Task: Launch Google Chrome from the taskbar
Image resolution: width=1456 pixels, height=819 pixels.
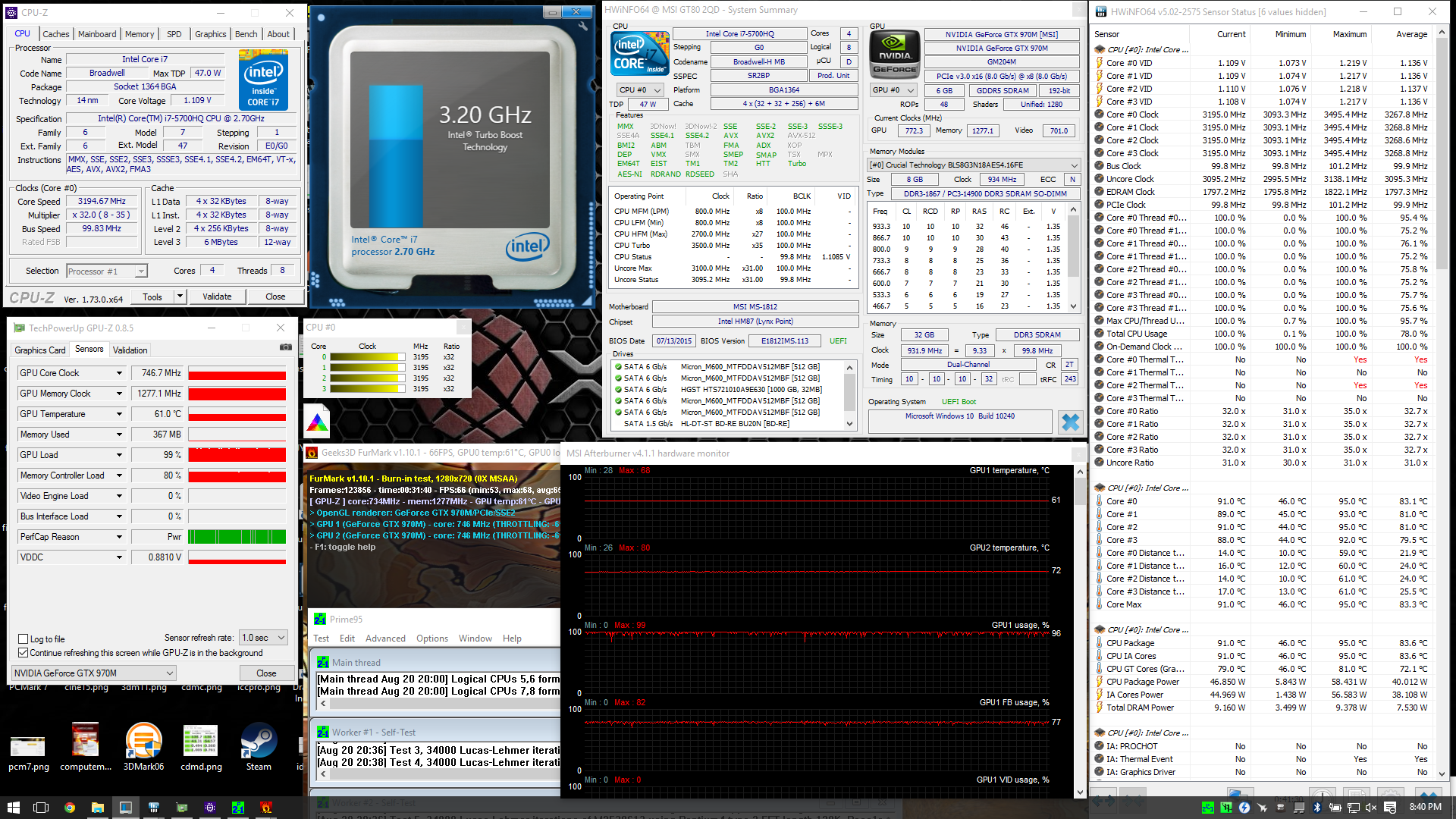Action: [70, 808]
